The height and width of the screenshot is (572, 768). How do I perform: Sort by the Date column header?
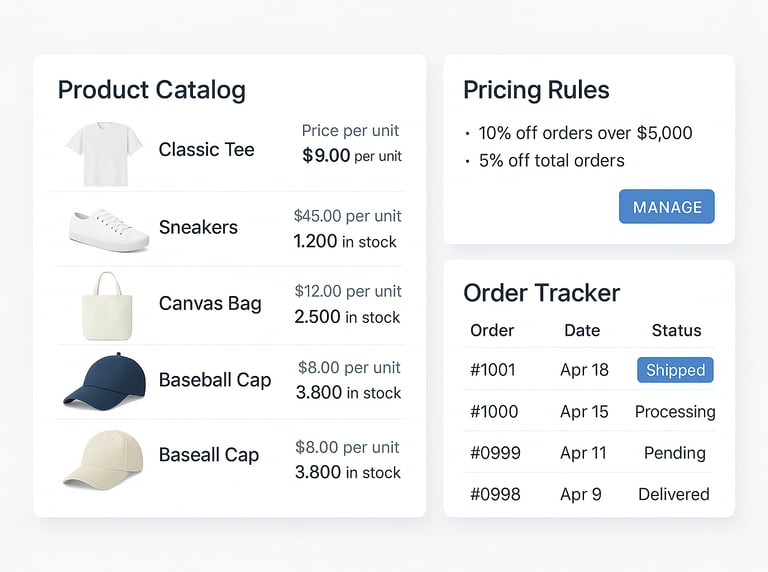[x=582, y=330]
